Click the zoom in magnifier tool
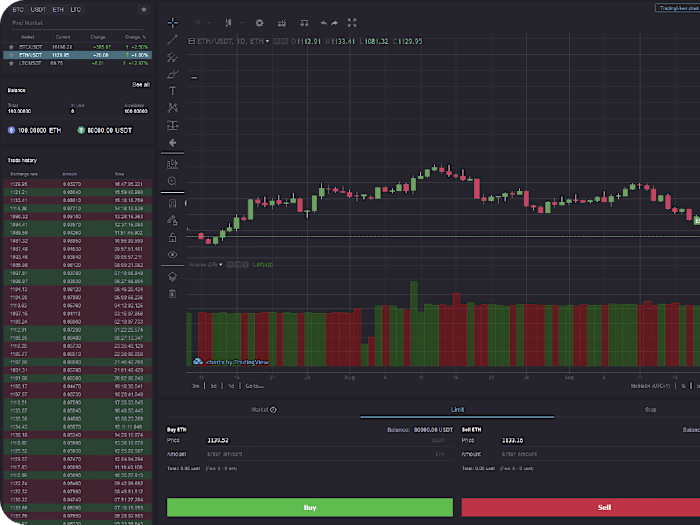This screenshot has height=525, width=700. click(x=172, y=181)
